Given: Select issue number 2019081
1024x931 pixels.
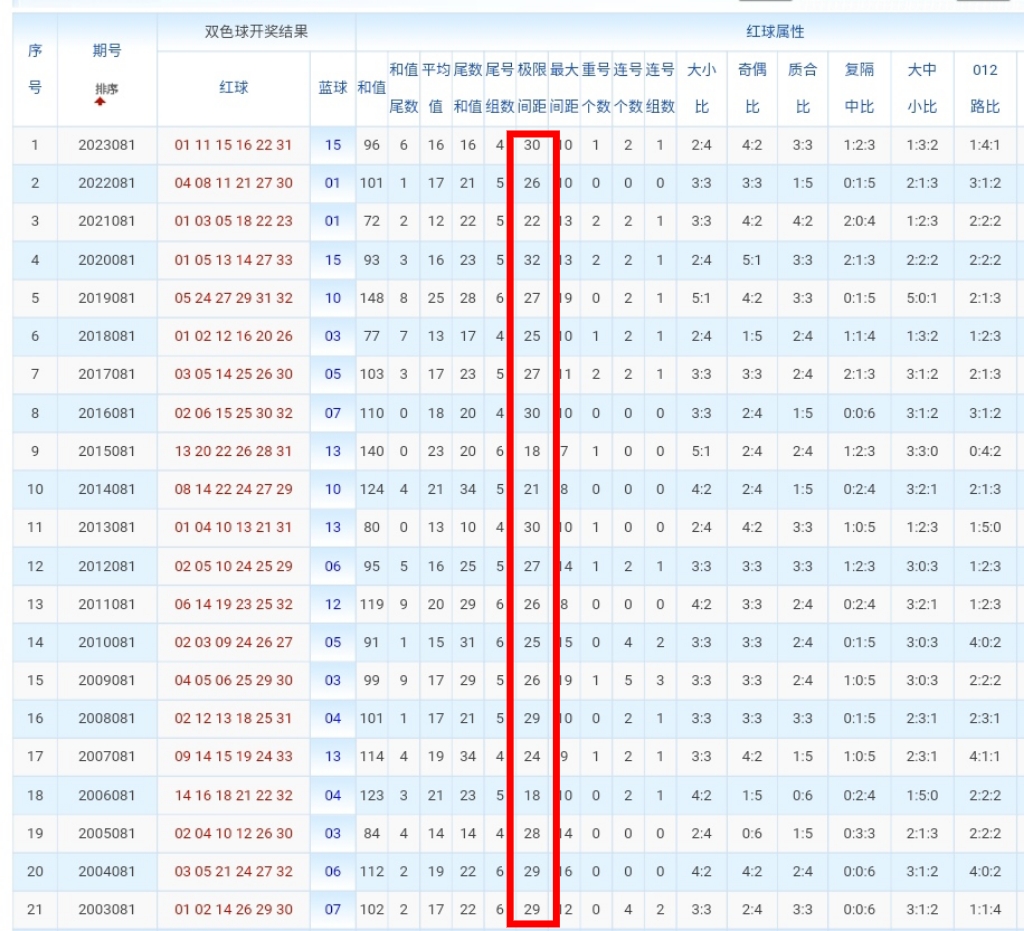Looking at the screenshot, I should point(106,298).
